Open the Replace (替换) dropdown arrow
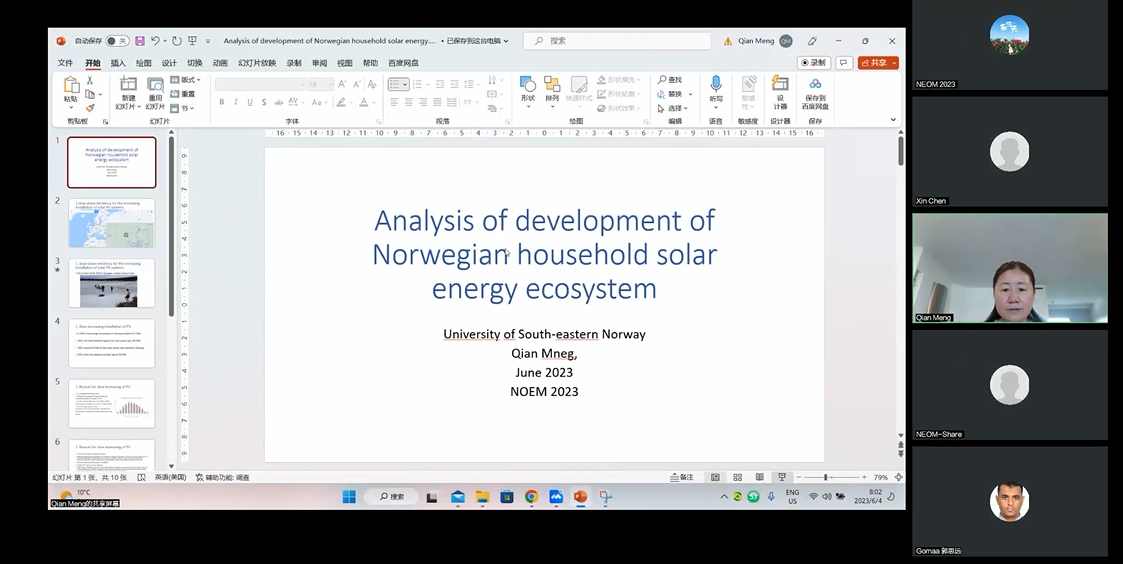Viewport: 1123px width, 564px height. coord(690,94)
